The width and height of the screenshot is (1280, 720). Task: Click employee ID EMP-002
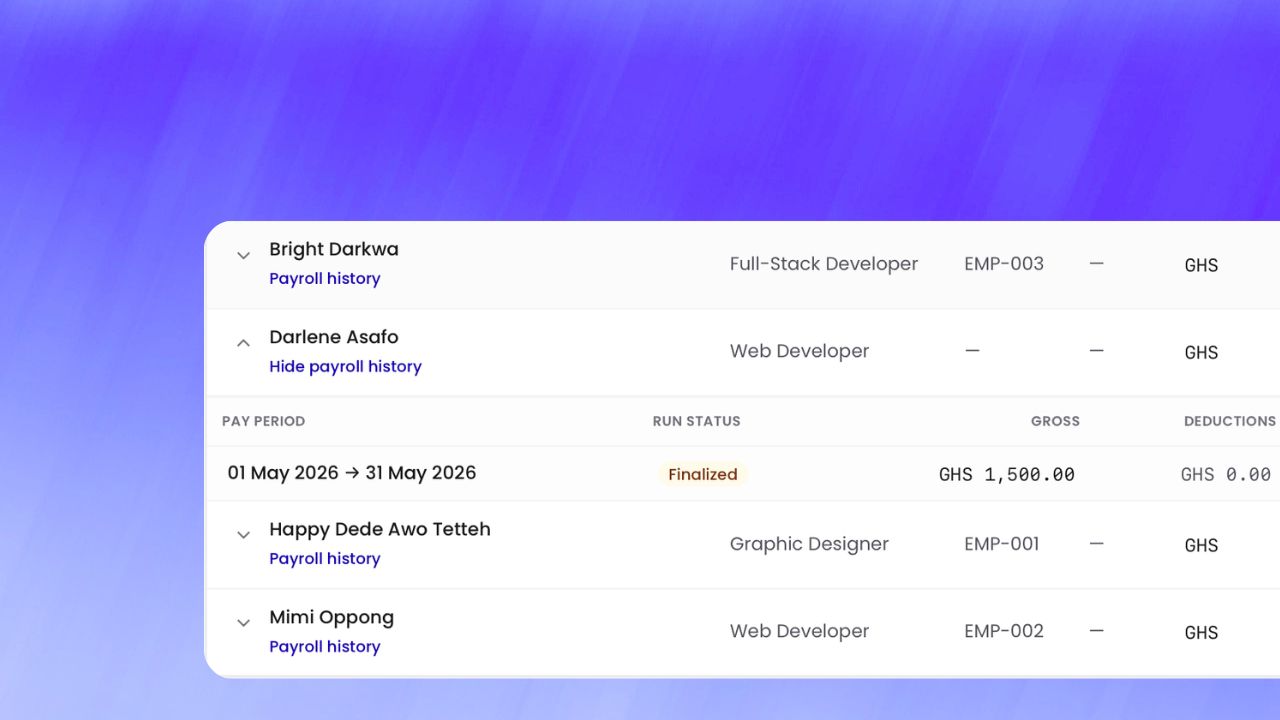[x=1004, y=631]
